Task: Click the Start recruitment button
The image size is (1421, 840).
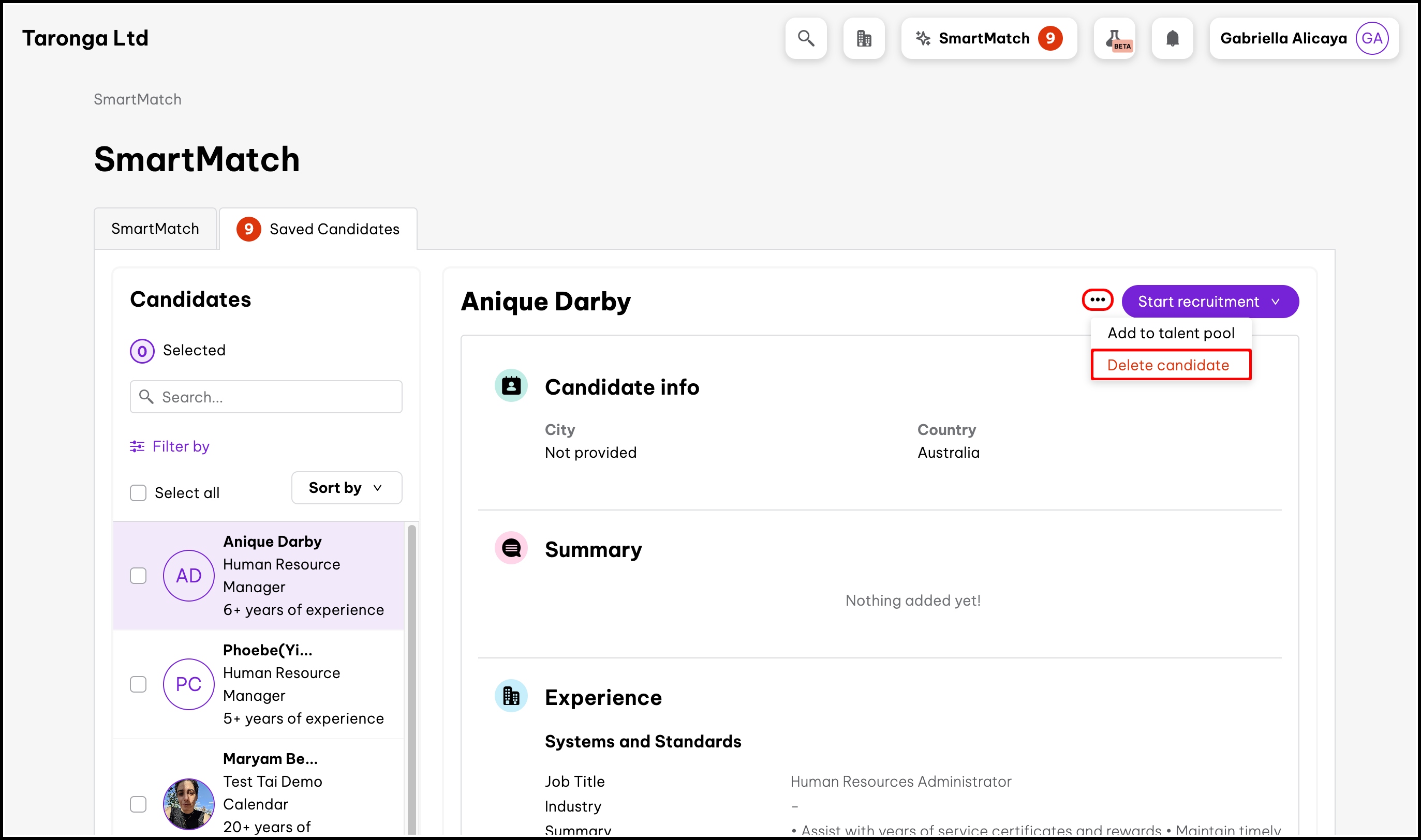Action: [x=1210, y=302]
